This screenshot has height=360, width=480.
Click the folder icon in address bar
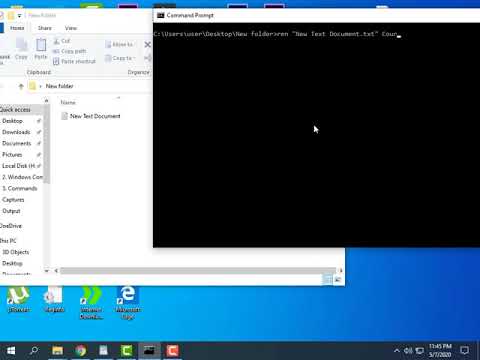click(32, 86)
